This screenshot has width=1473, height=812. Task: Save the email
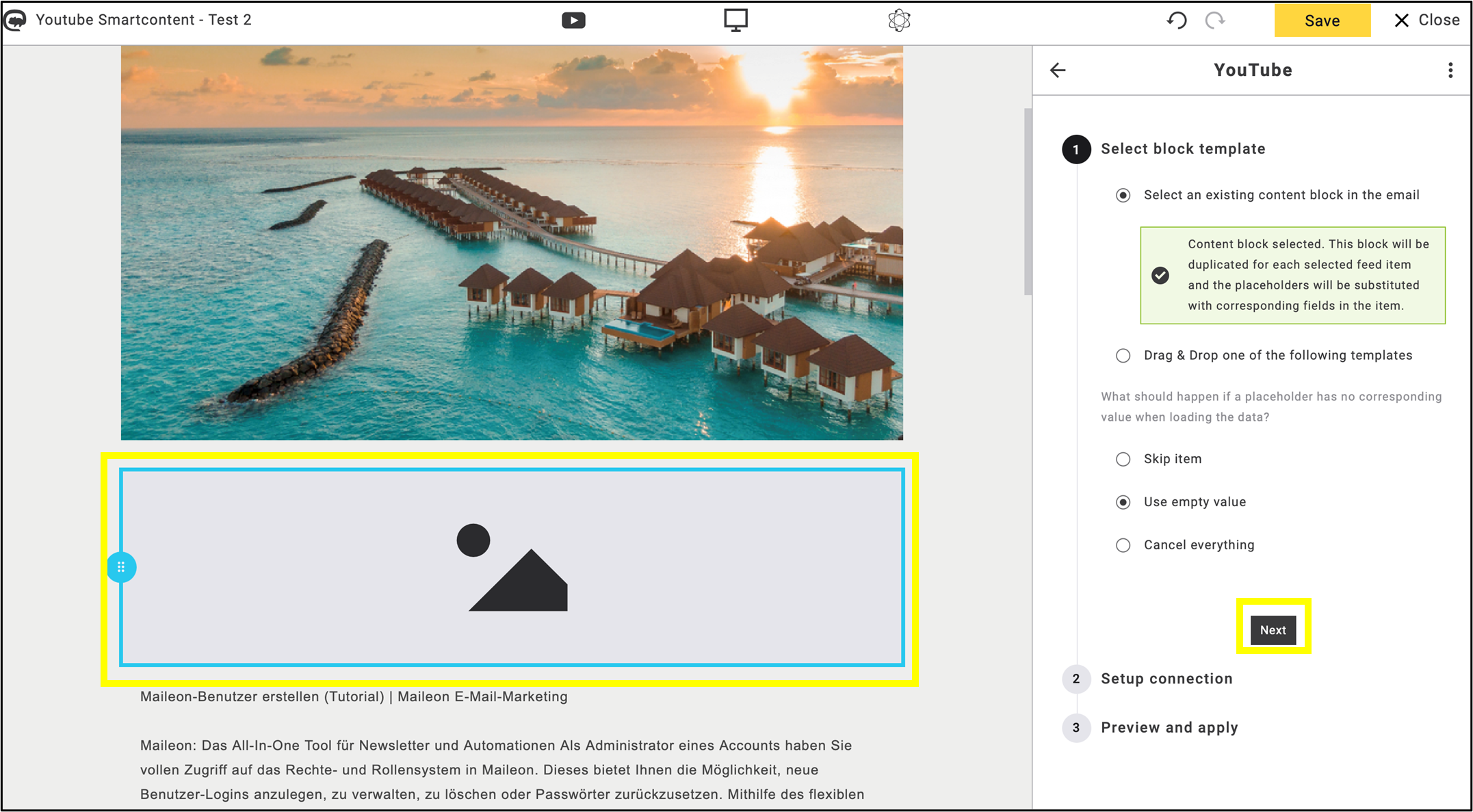click(x=1322, y=21)
